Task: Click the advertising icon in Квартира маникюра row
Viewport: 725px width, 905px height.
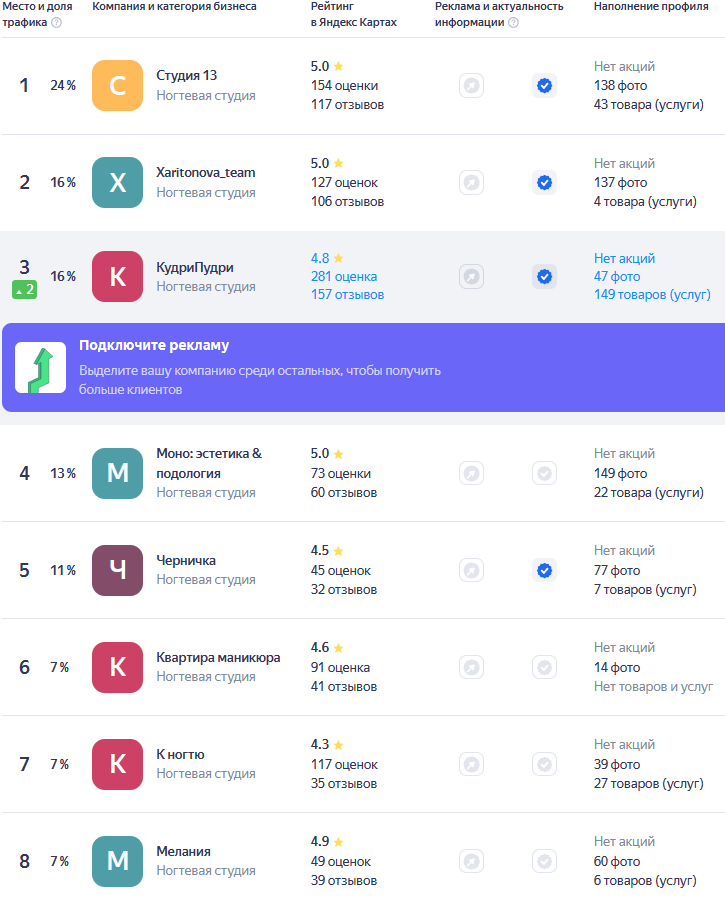Action: (472, 668)
